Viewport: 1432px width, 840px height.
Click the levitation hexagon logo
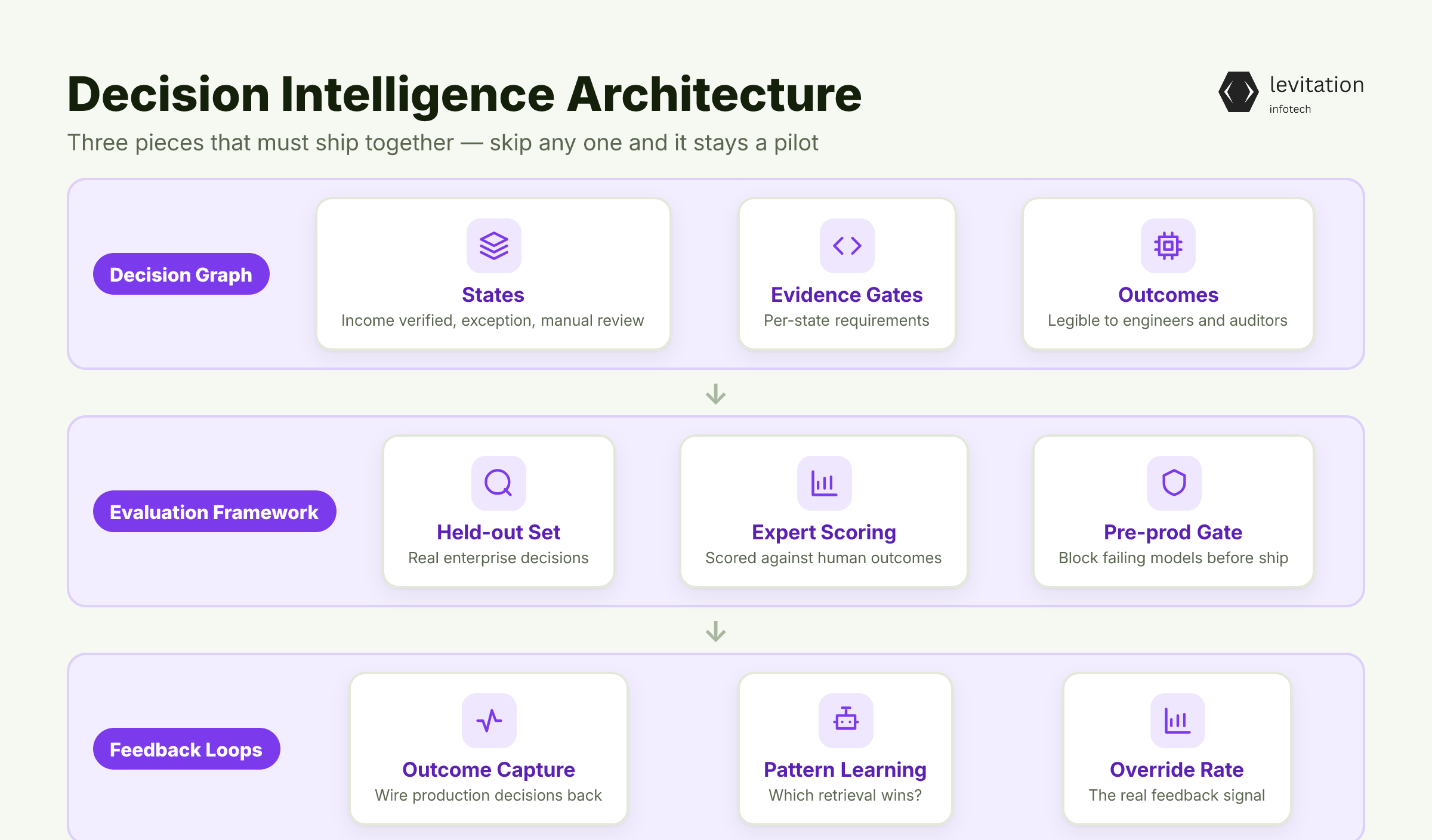[x=1239, y=92]
